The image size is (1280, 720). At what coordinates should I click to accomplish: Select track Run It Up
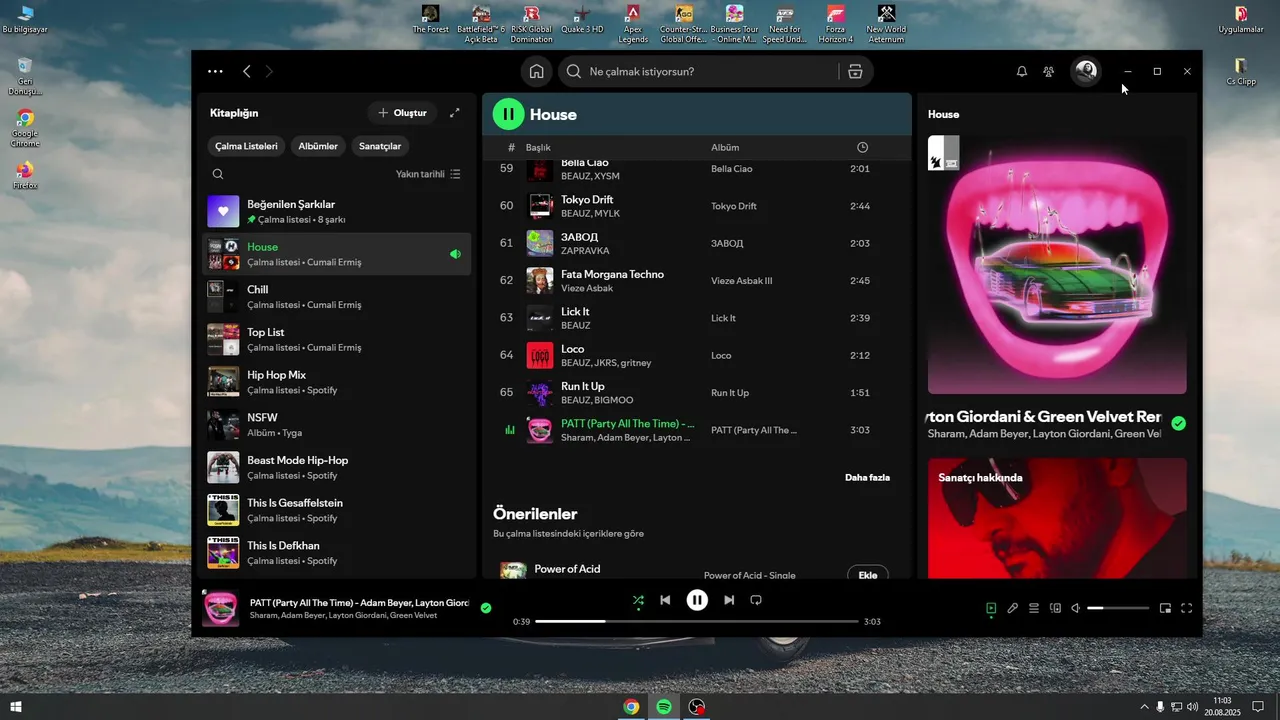pos(697,393)
